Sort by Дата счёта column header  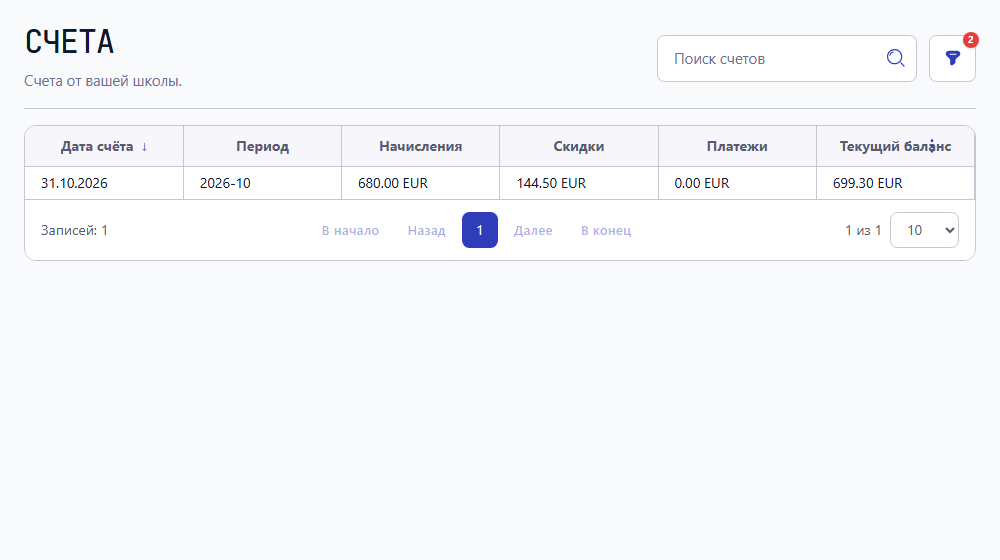click(104, 146)
